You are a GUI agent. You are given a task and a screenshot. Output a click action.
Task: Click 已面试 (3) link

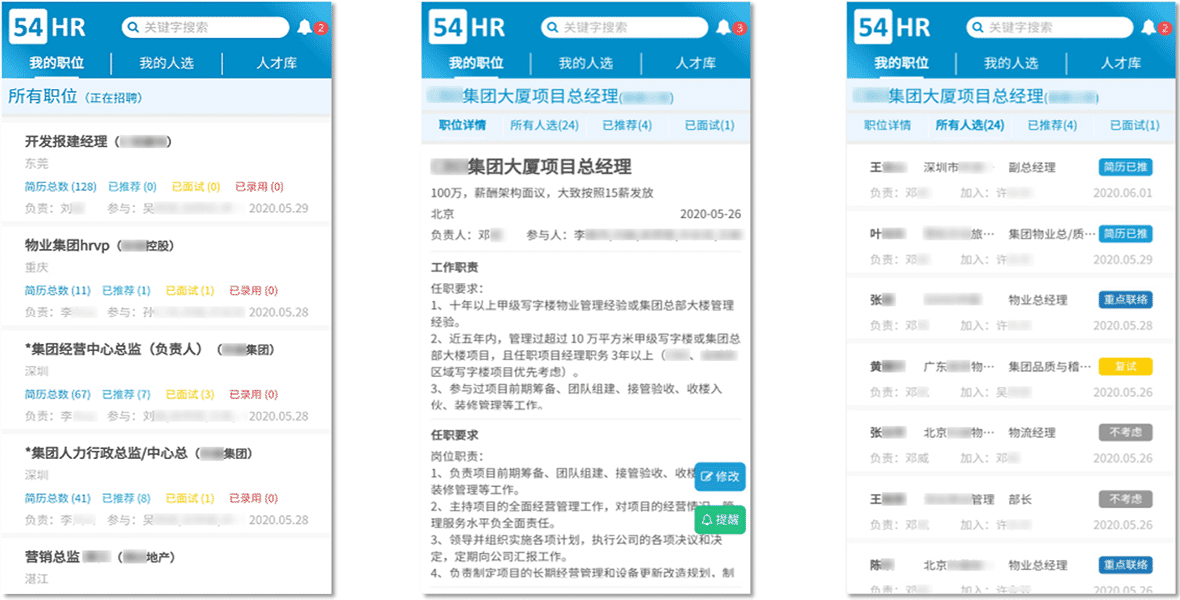[190, 394]
